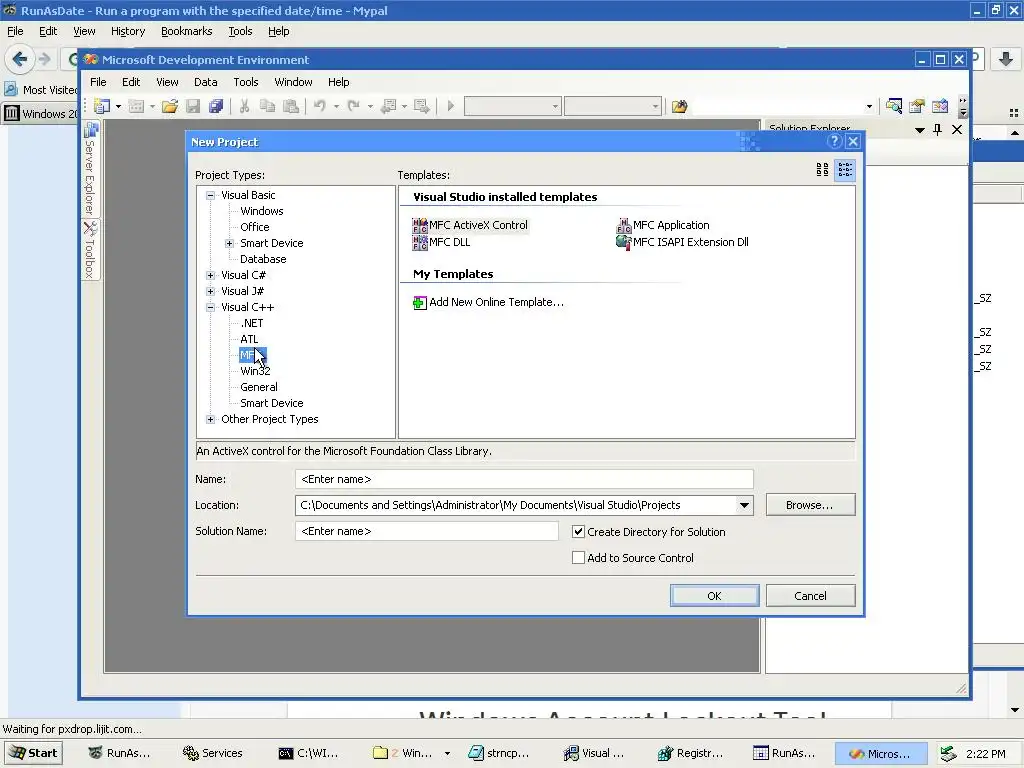The image size is (1024, 768).
Task: Select Database under Visual Basic
Action: pyautogui.click(x=263, y=259)
